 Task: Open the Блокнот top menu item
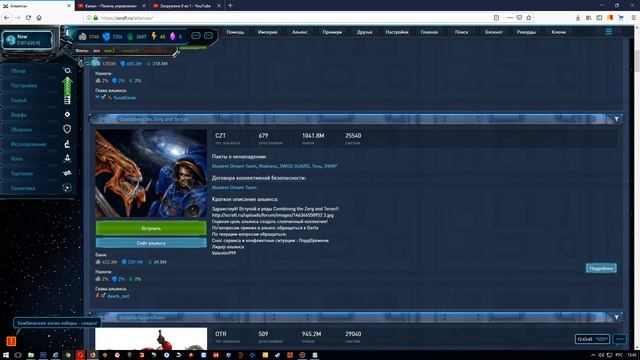(494, 32)
